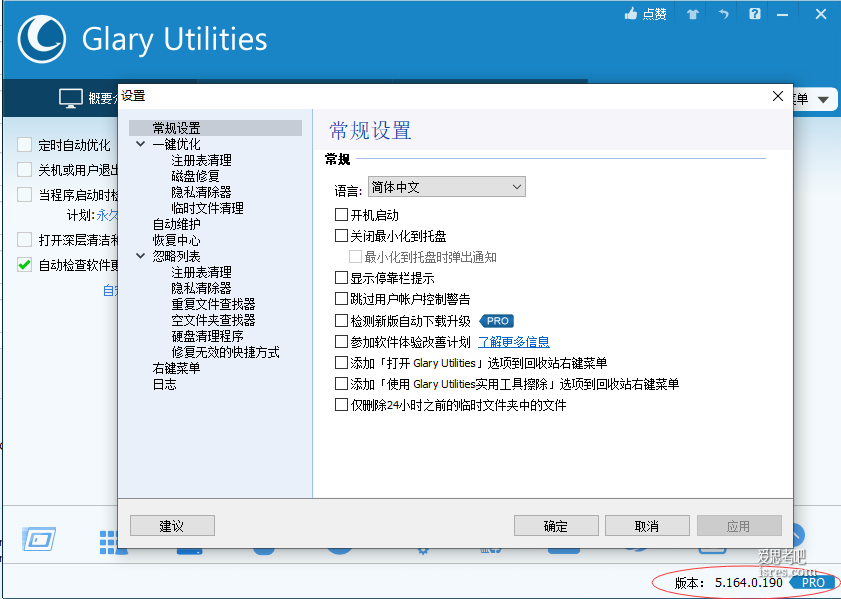Screen dimensions: 841x599
Task: Click 取消 to cancel
Action: (x=647, y=526)
